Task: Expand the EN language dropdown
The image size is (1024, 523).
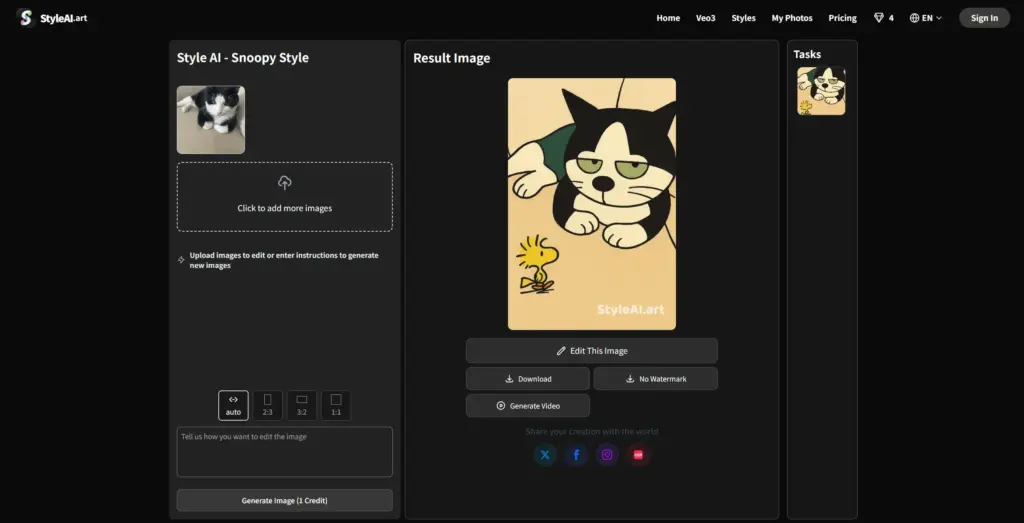Action: pos(926,18)
